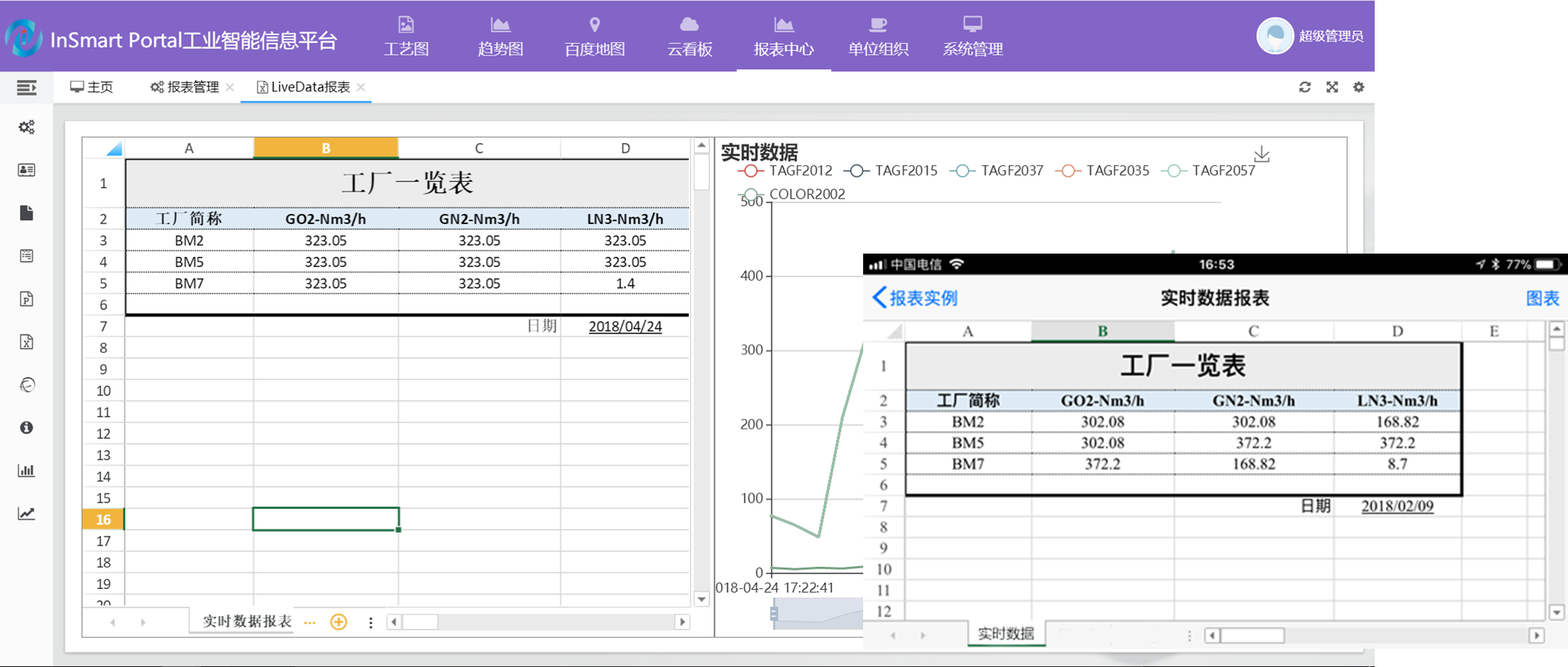Click the 超级管理员 avatar
The width and height of the screenshot is (1568, 667).
pos(1274,36)
